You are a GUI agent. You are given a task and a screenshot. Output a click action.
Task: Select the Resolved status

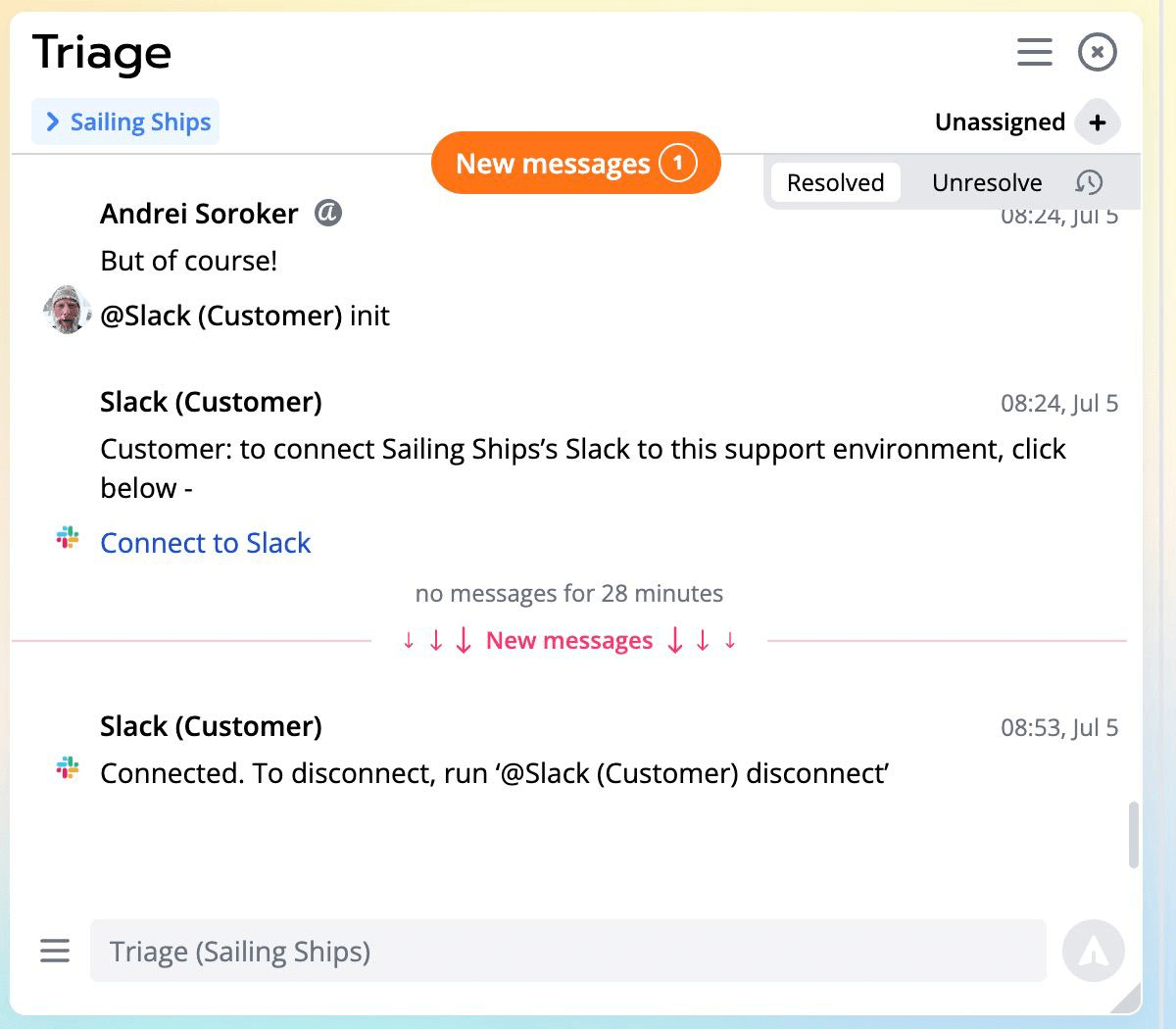click(x=835, y=183)
